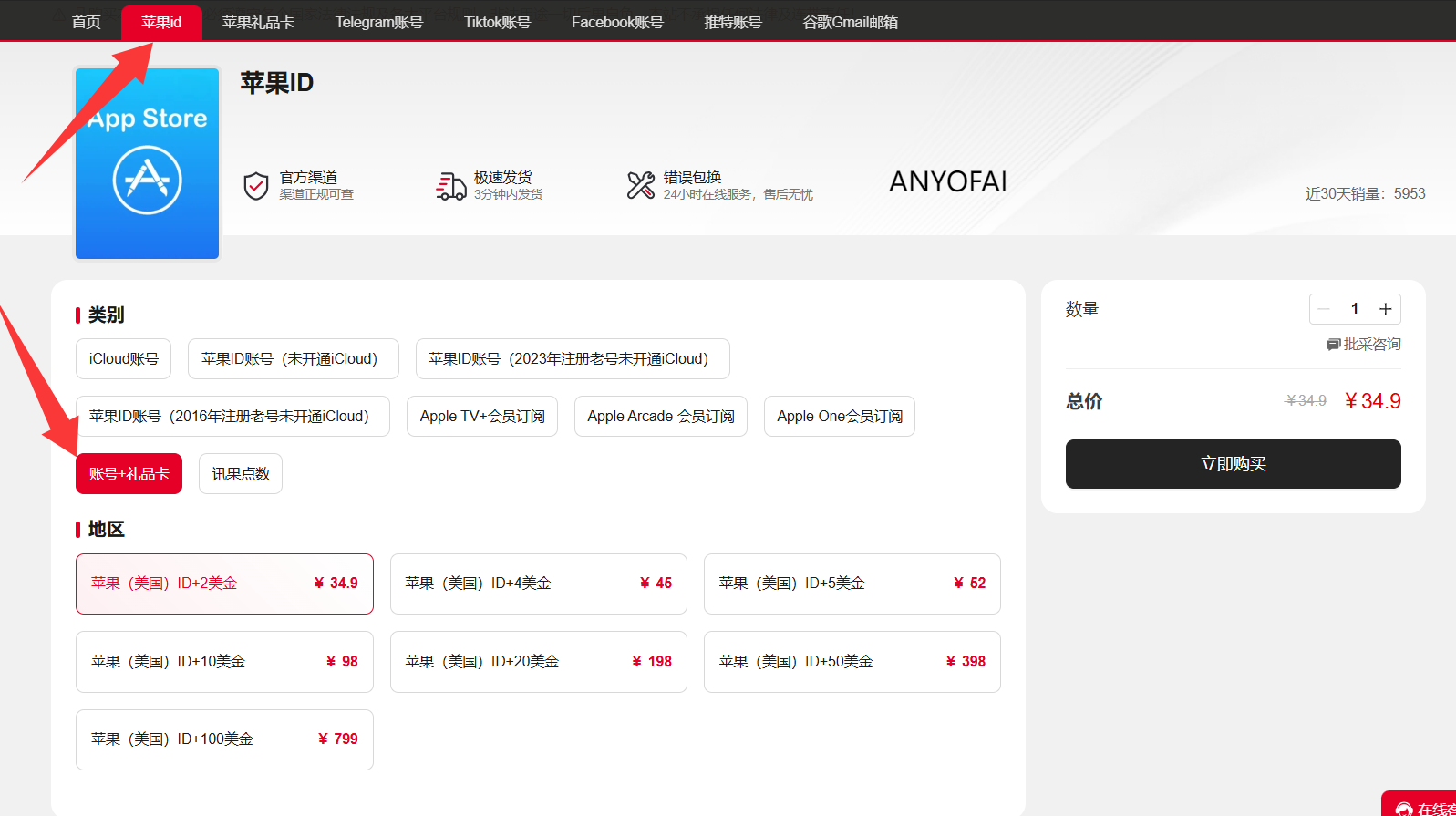Click the 极速发货 delivery truck icon
1456x816 pixels.
pos(450,185)
